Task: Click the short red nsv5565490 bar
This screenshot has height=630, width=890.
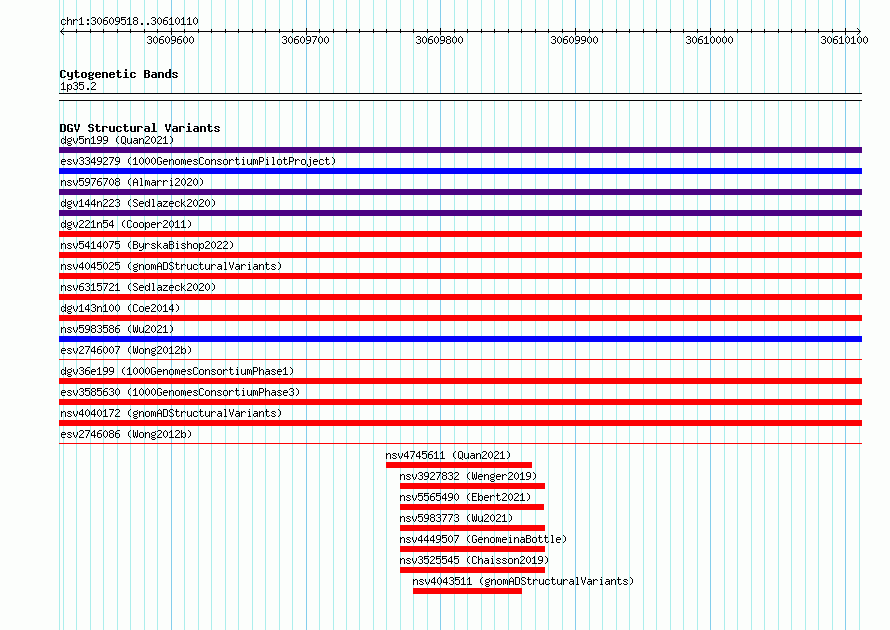Action: click(x=472, y=507)
